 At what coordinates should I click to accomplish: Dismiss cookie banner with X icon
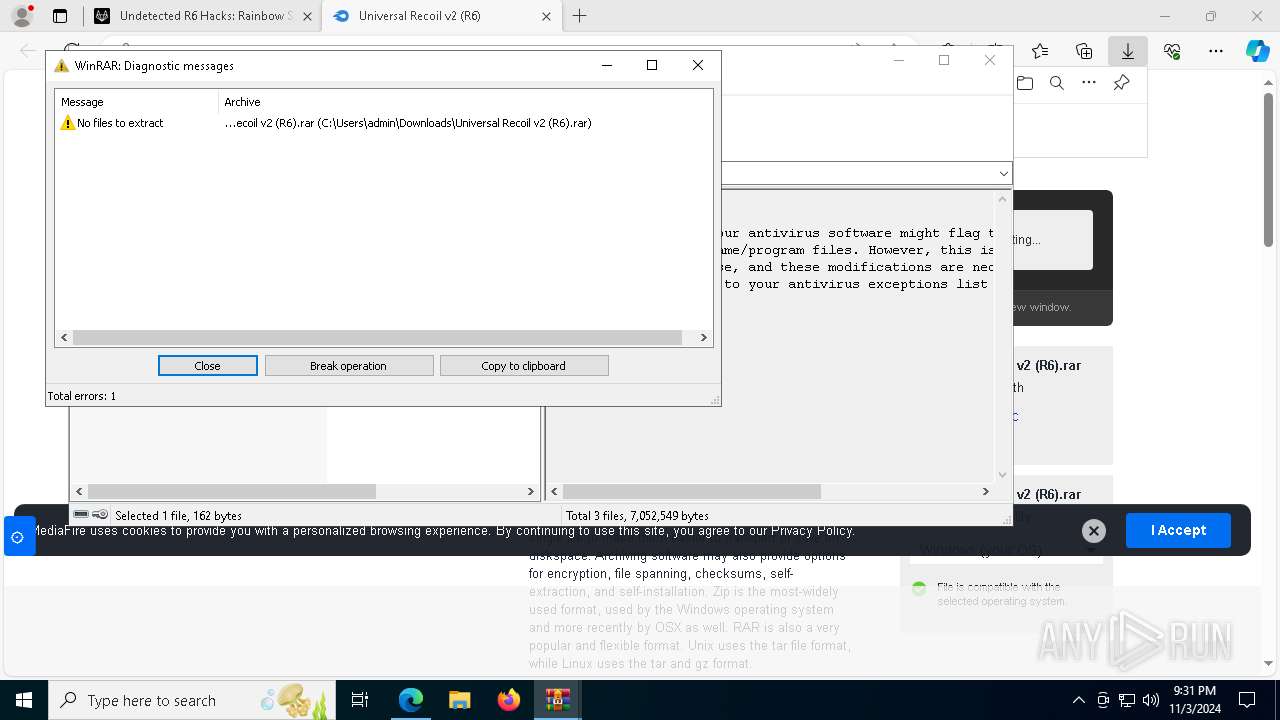[1094, 531]
